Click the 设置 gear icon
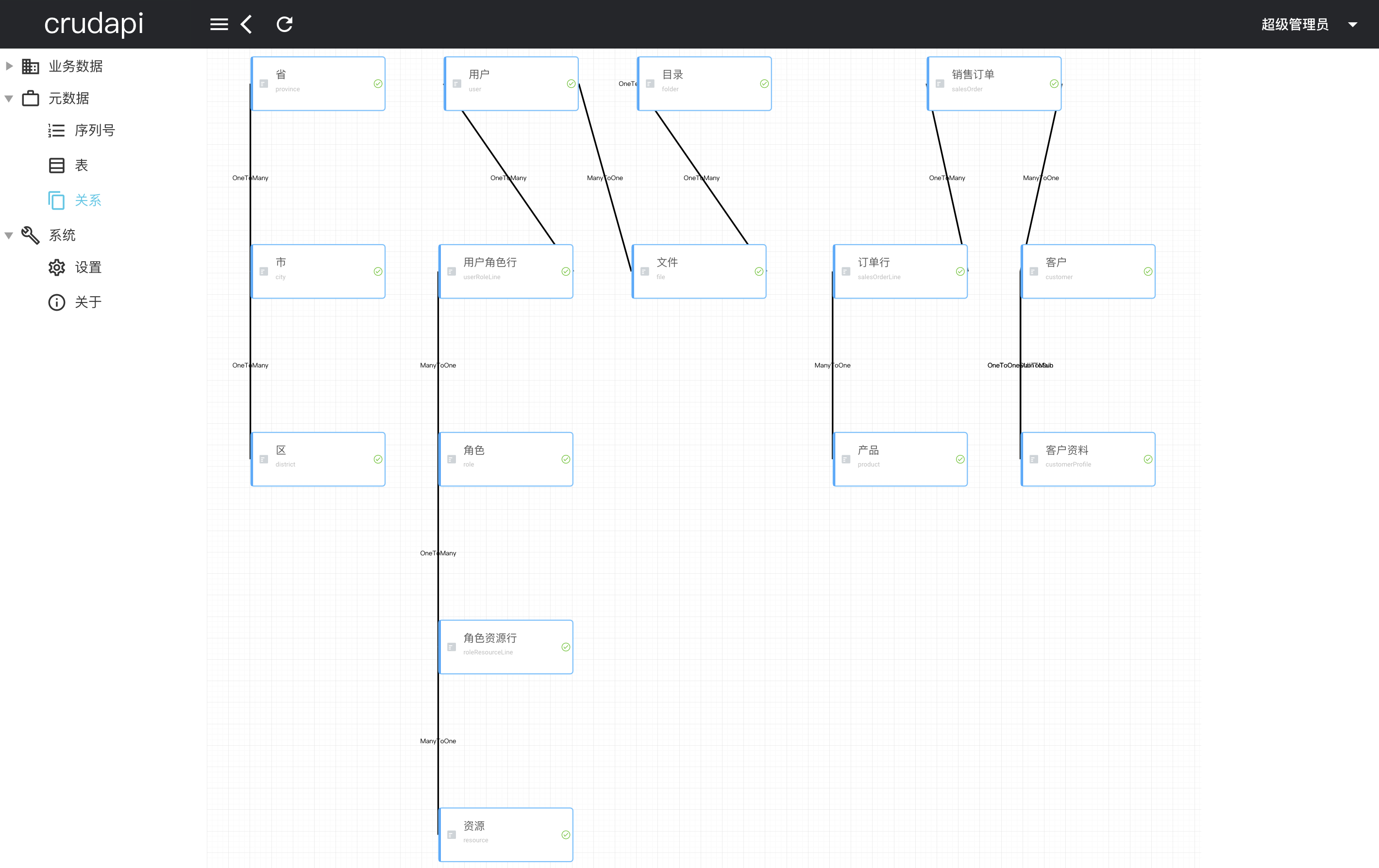 (x=56, y=267)
